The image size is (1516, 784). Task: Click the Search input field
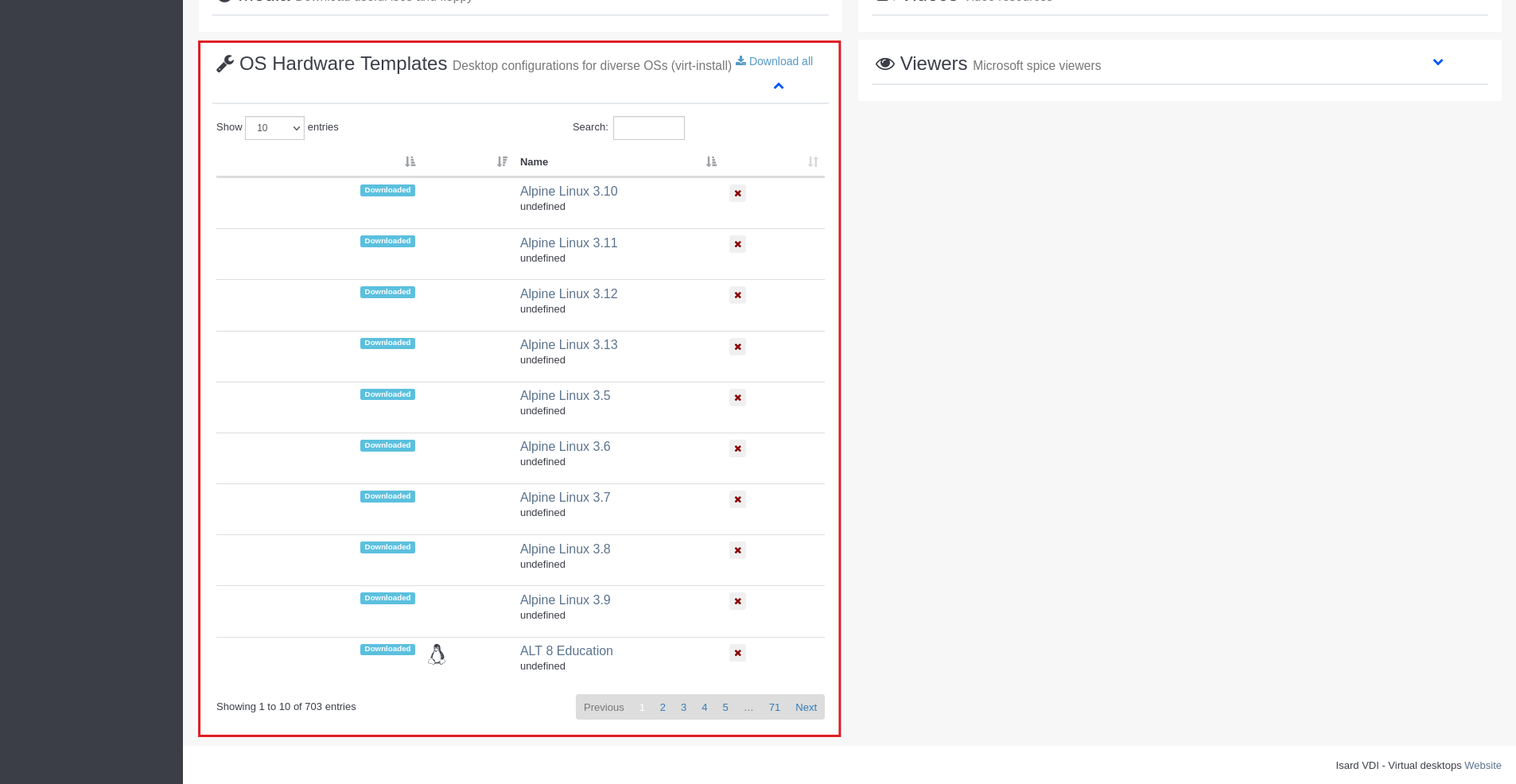pyautogui.click(x=648, y=128)
